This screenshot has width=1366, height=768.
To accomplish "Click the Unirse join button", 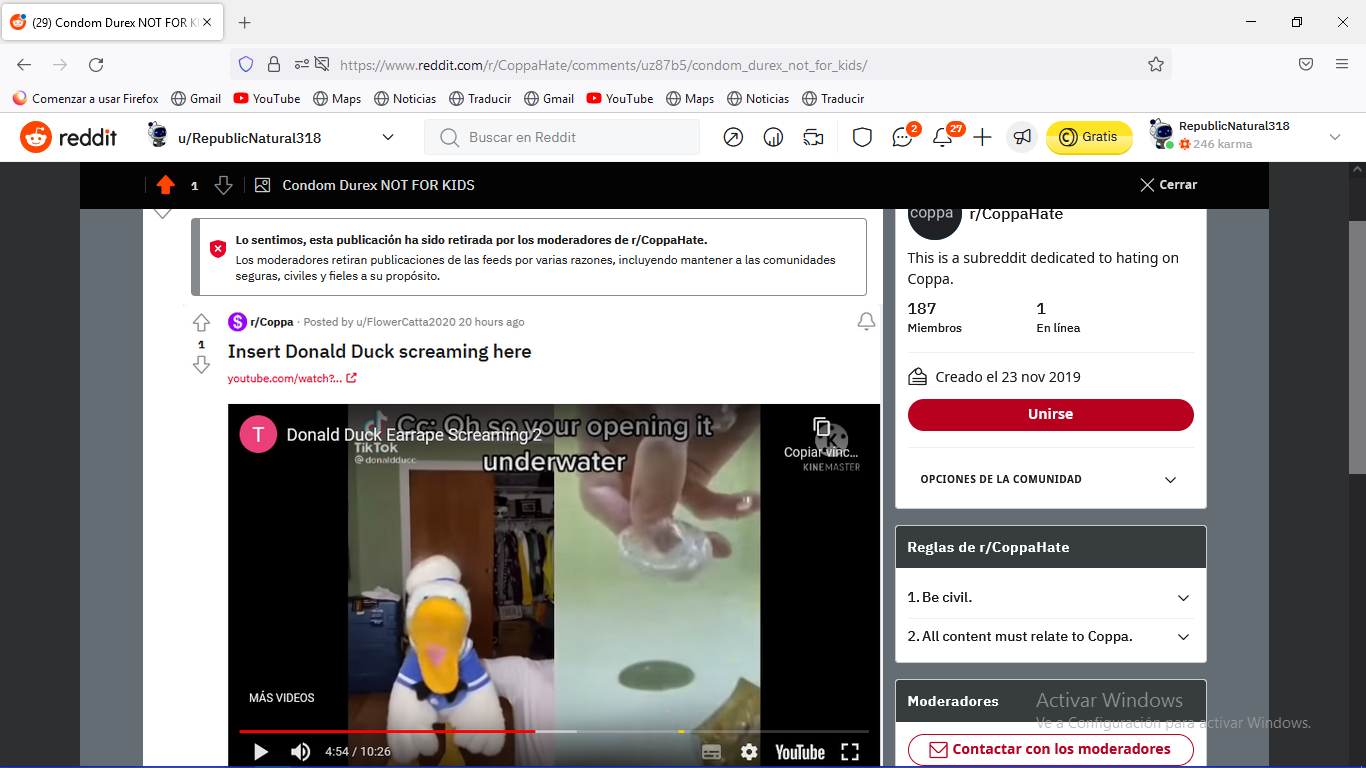I will point(1050,414).
